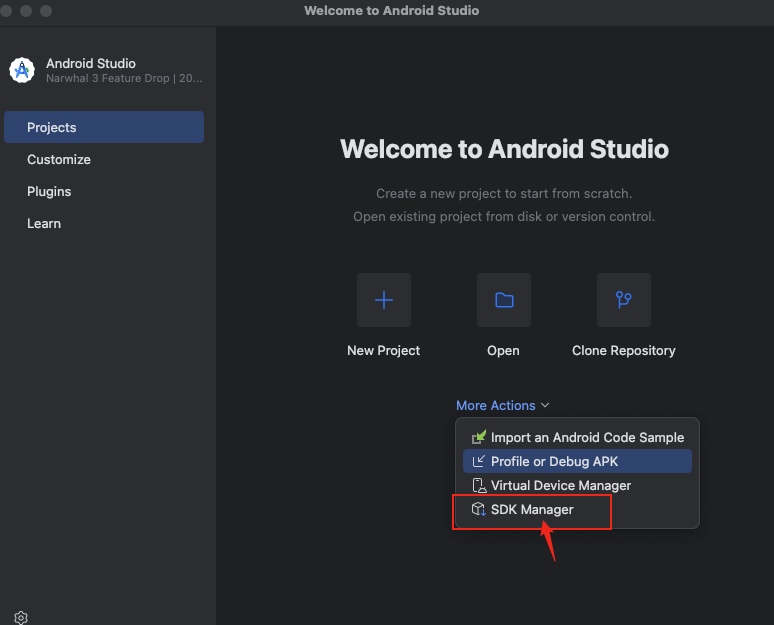
Task: Click the Welcome to Android Studio heading
Action: coord(504,149)
